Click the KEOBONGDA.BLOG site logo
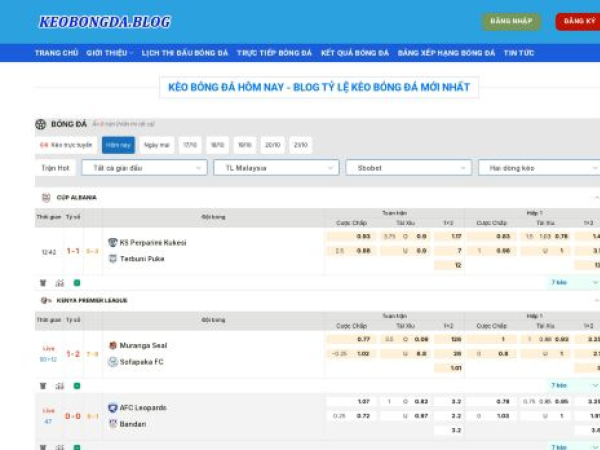 pos(105,21)
